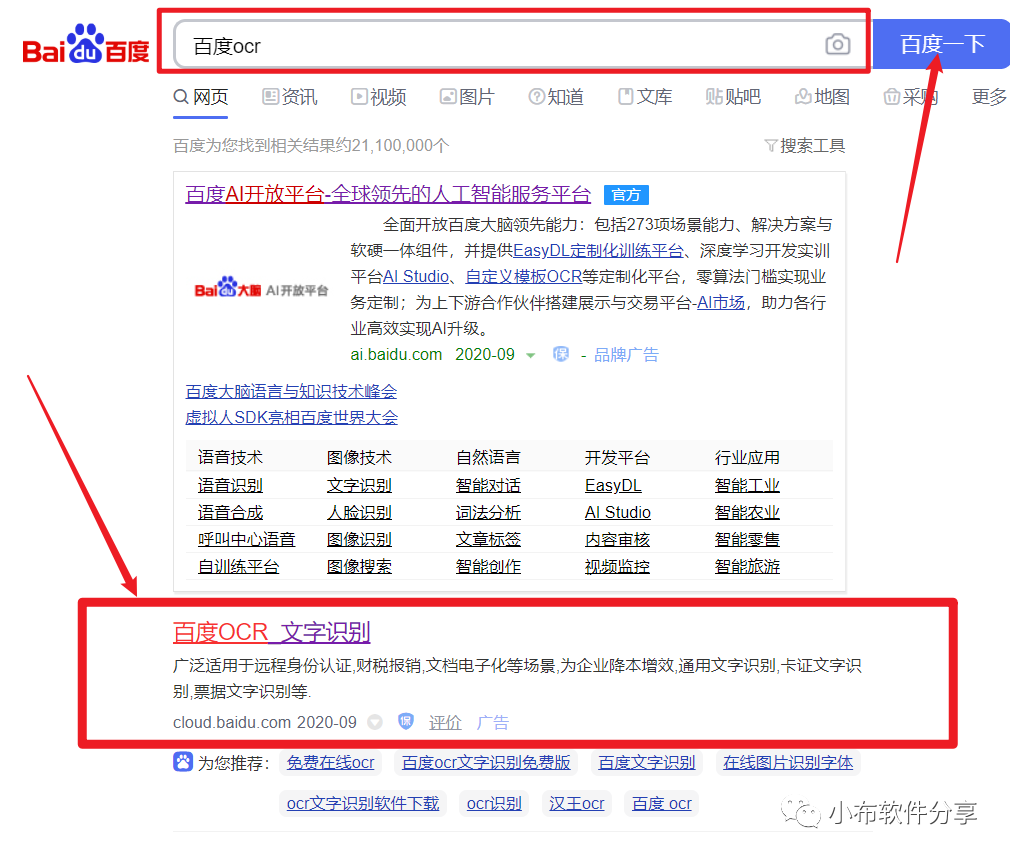Open the 视频监控 link
1010x857 pixels.
tap(617, 566)
